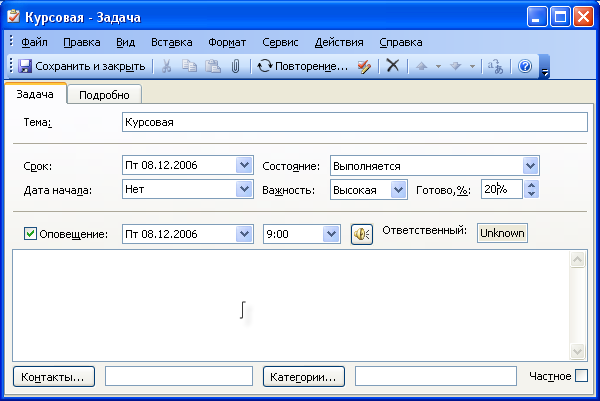Click Сохранить и закрыть button

(x=82, y=66)
